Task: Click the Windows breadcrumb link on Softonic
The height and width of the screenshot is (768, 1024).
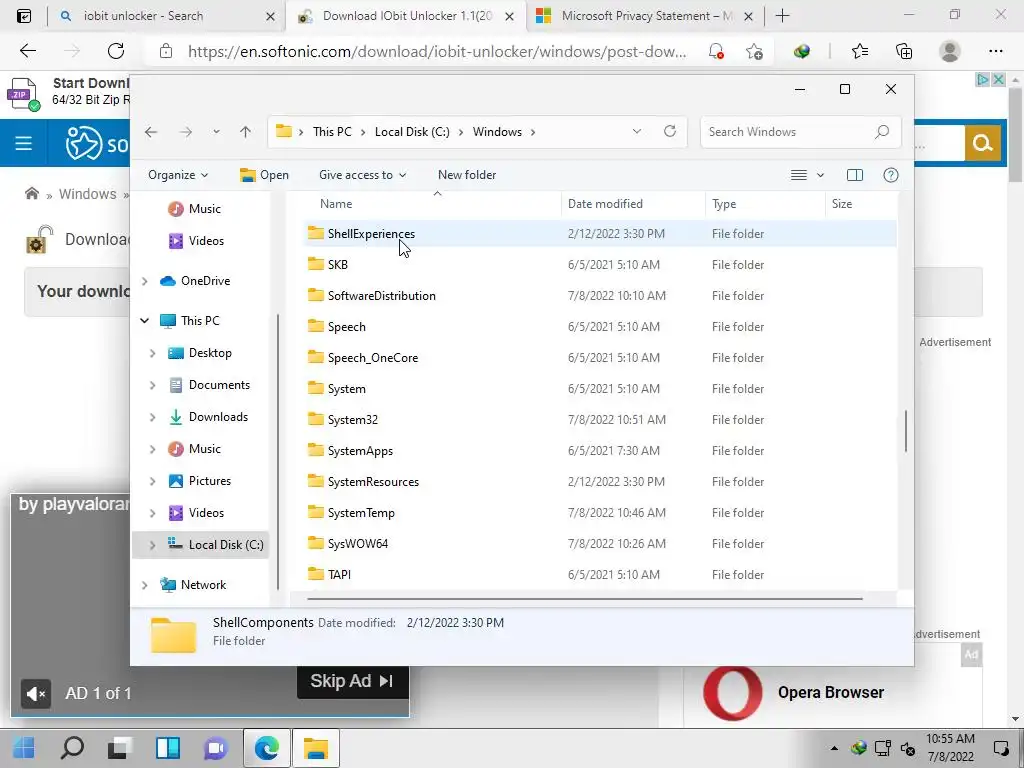Action: pos(88,194)
